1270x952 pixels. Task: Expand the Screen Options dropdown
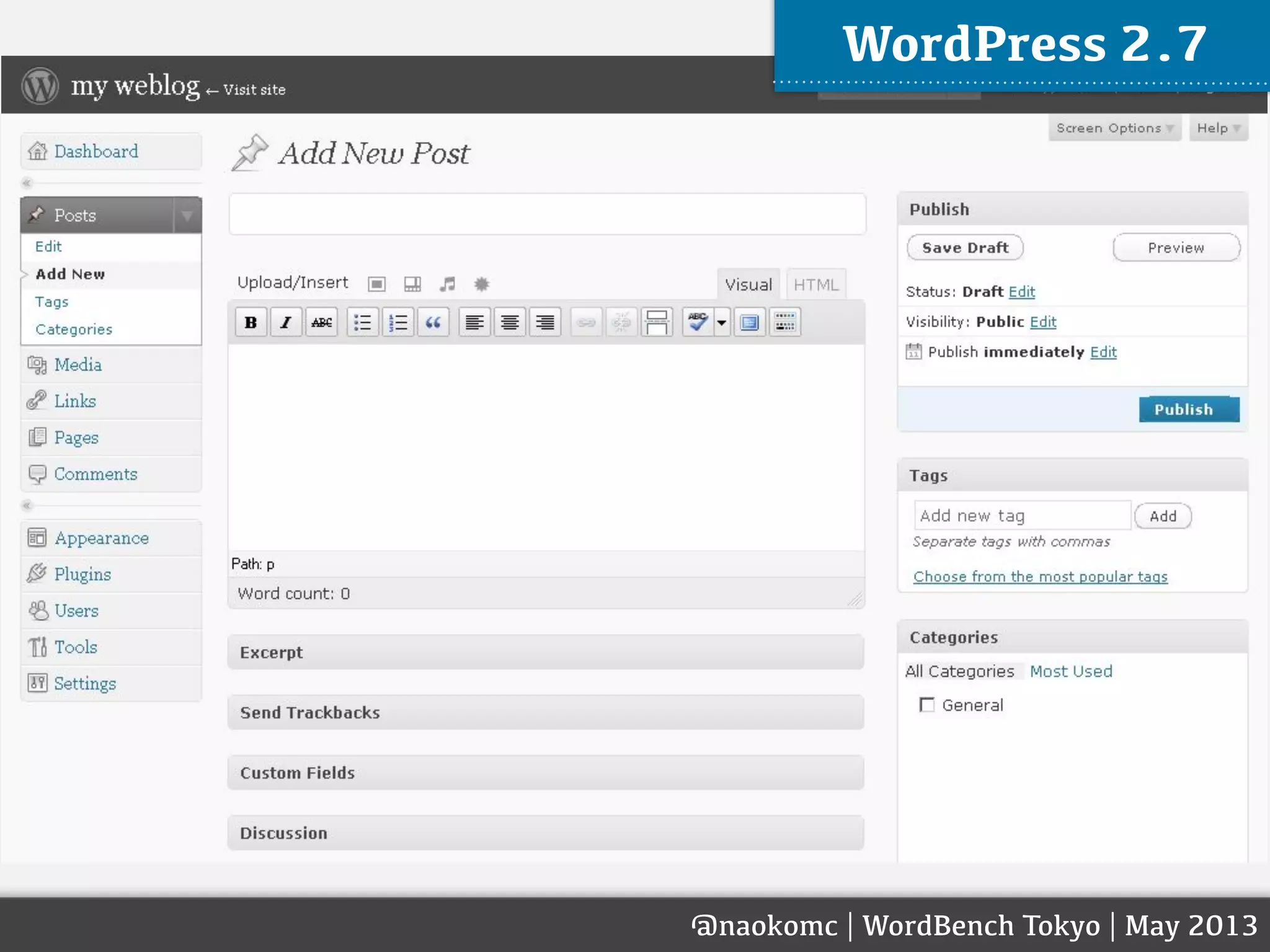1114,128
